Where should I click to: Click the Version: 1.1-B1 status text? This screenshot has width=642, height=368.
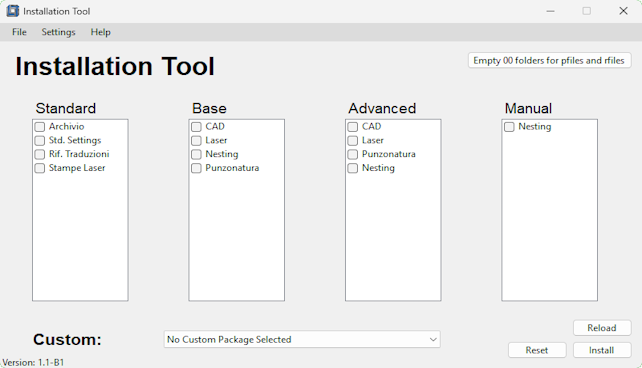click(33, 363)
